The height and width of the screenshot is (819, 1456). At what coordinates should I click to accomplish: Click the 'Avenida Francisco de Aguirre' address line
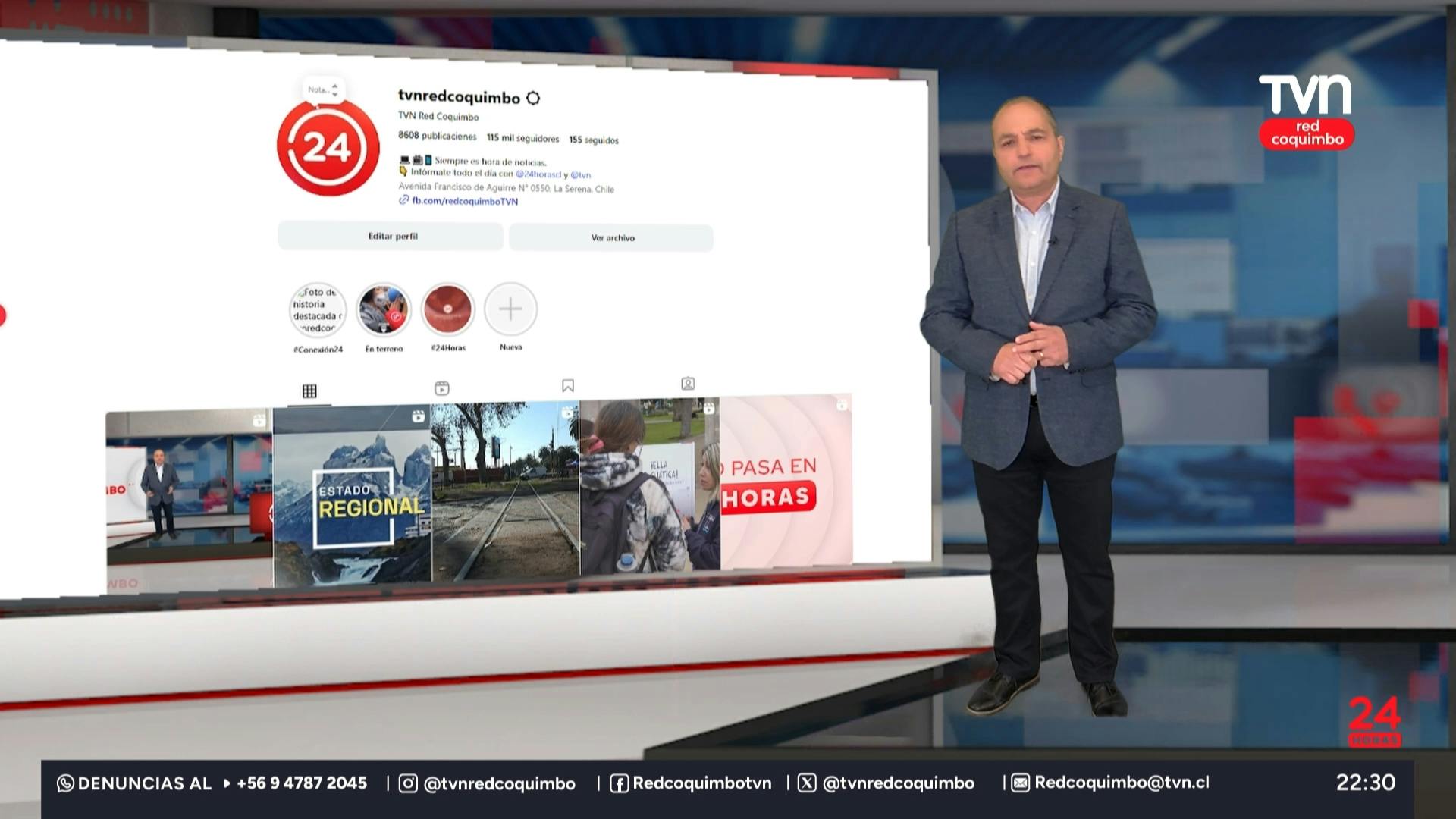[x=507, y=188]
